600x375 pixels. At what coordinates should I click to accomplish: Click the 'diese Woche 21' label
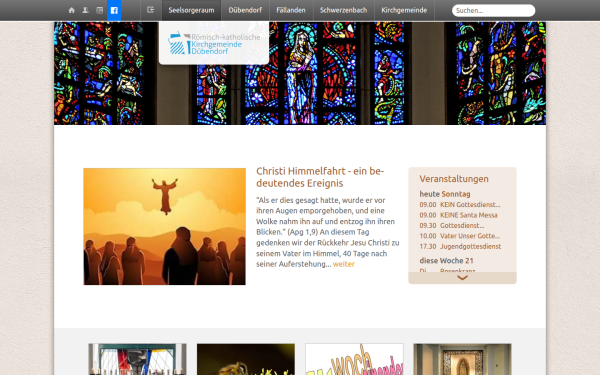pyautogui.click(x=446, y=261)
